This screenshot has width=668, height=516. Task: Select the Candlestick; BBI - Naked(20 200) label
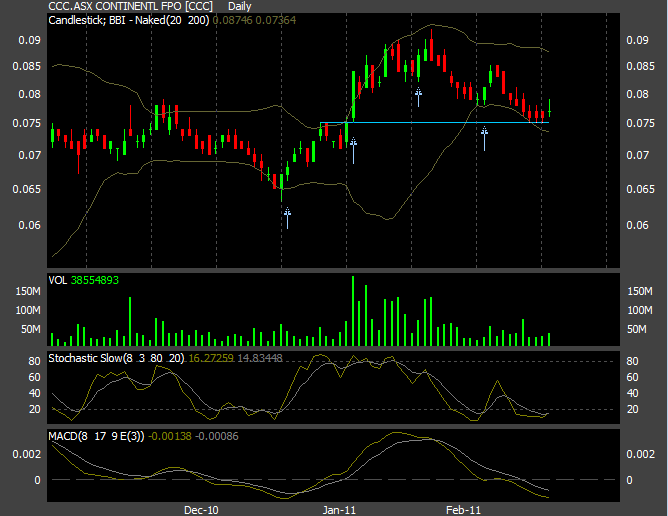point(129,20)
